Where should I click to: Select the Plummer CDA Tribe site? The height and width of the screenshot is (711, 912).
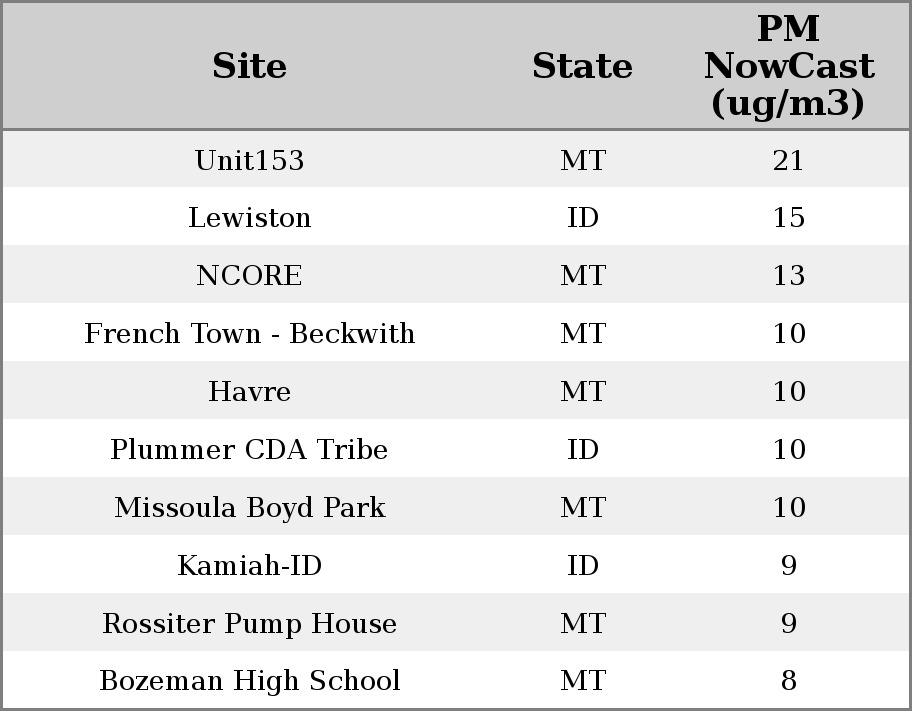[x=249, y=450]
